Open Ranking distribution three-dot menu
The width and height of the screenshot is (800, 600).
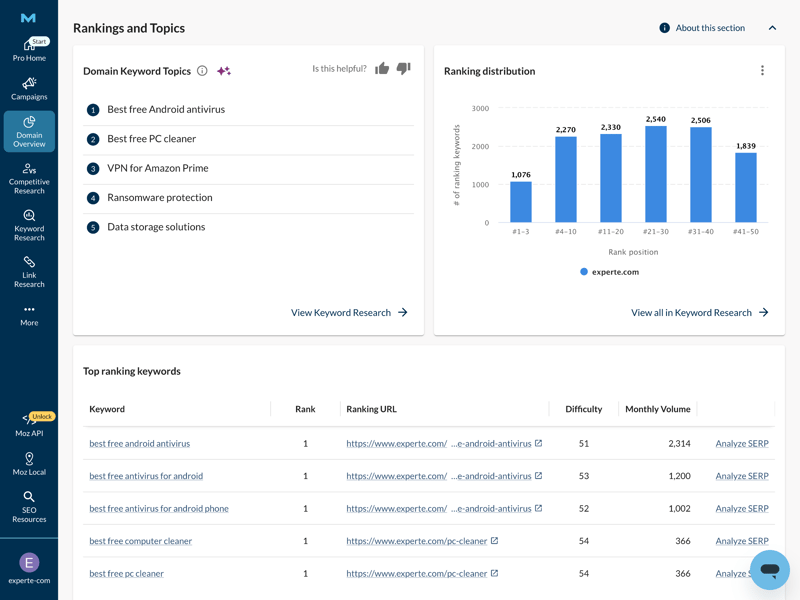[762, 71]
